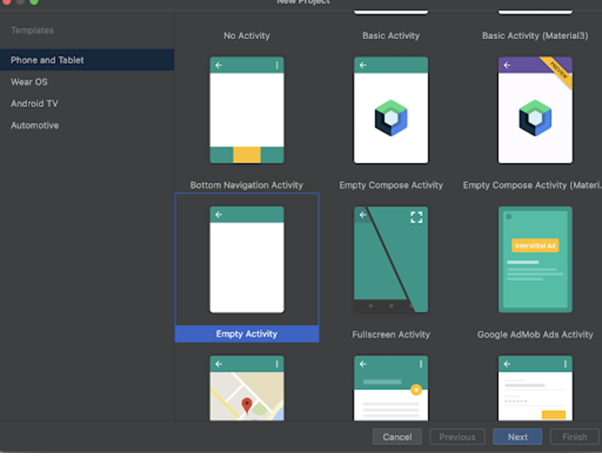The height and width of the screenshot is (457, 602).
Task: Click the fullscreen expand icon in Fullscreen template
Action: click(416, 216)
